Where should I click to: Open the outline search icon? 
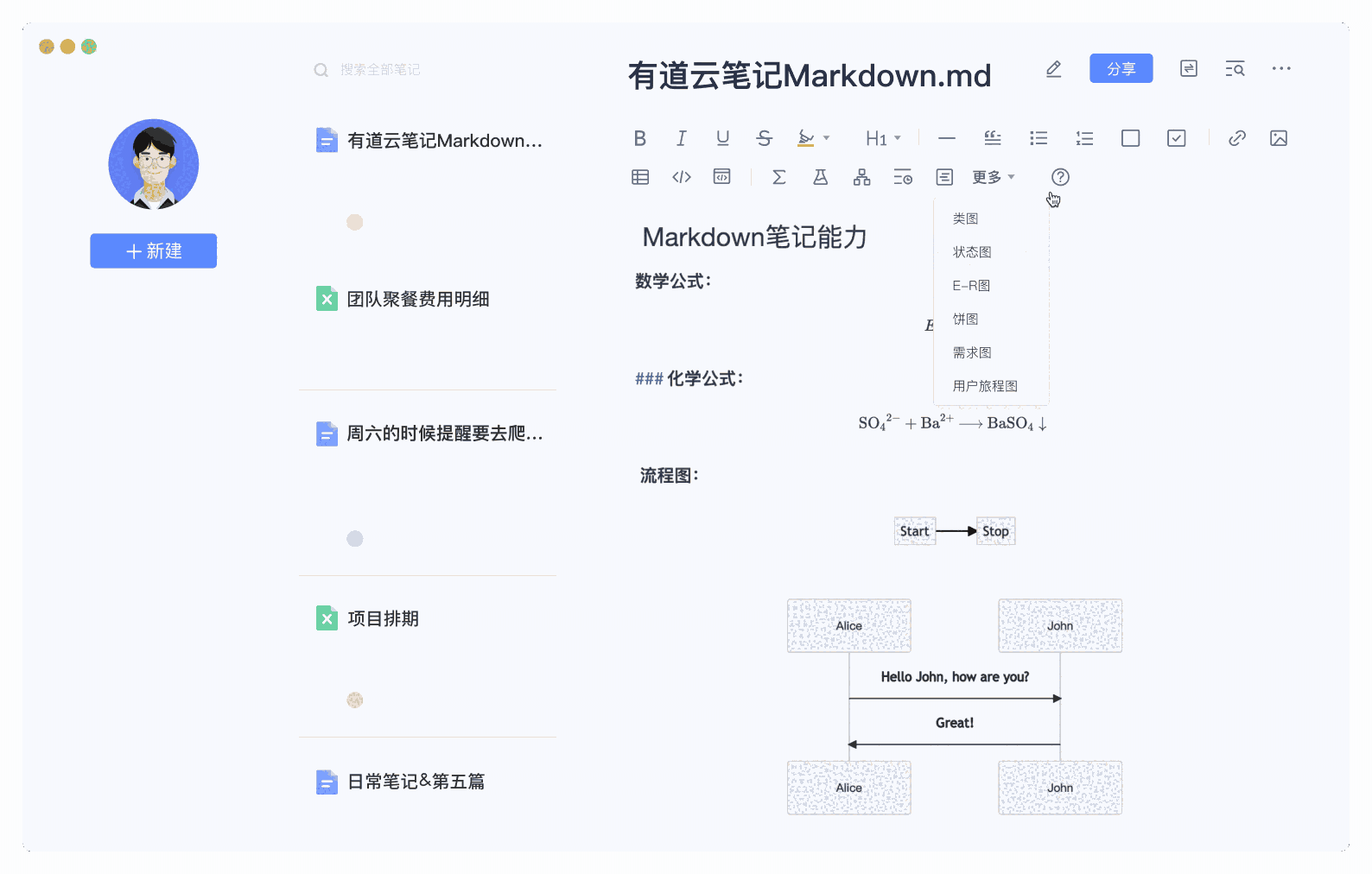point(1235,68)
